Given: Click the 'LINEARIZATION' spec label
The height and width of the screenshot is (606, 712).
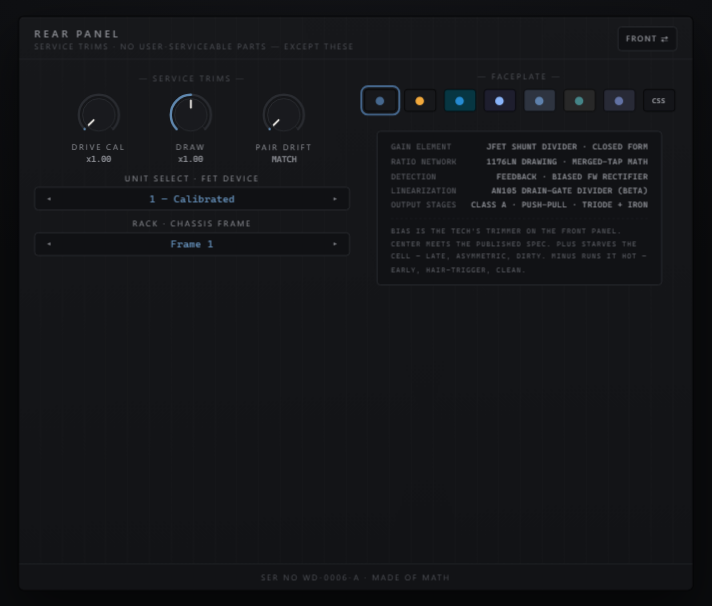Looking at the screenshot, I should 423,191.
